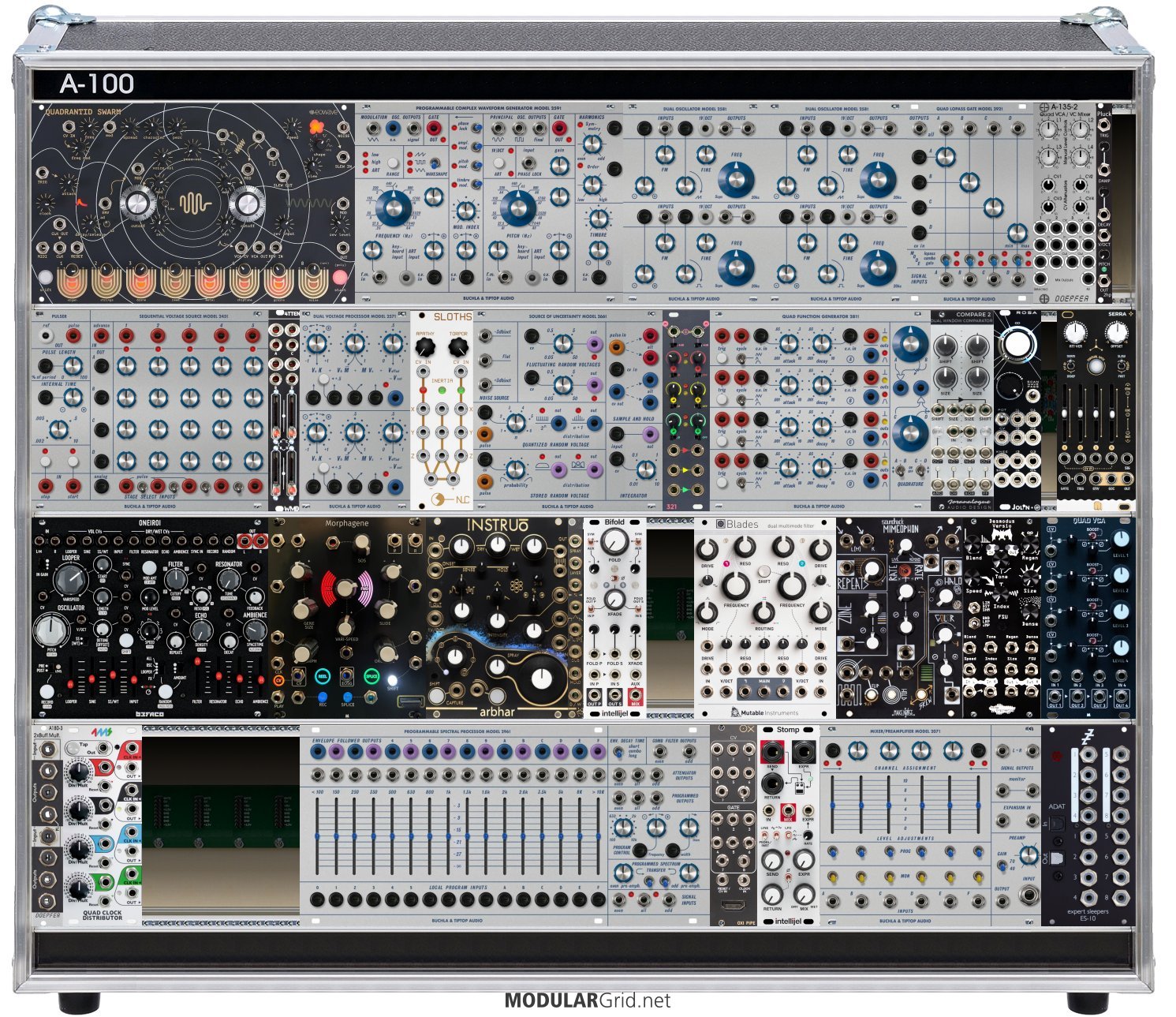
Task: Click the SLOTHS module title
Action: pyautogui.click(x=454, y=317)
